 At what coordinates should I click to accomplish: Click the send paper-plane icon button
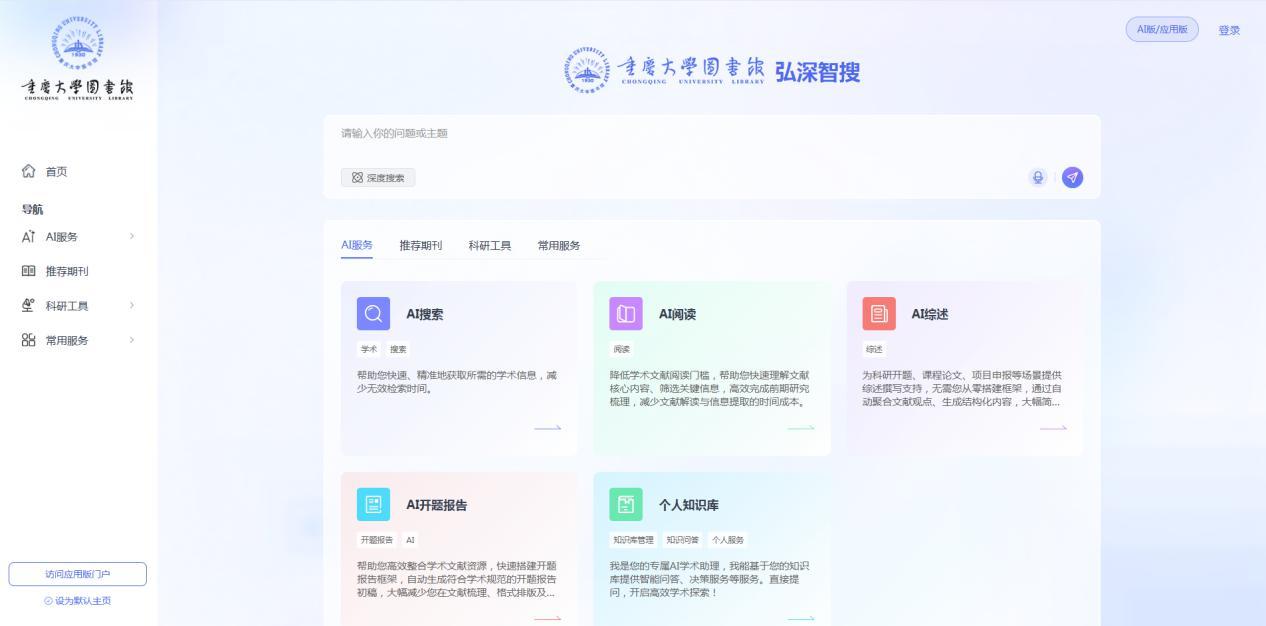1072,178
